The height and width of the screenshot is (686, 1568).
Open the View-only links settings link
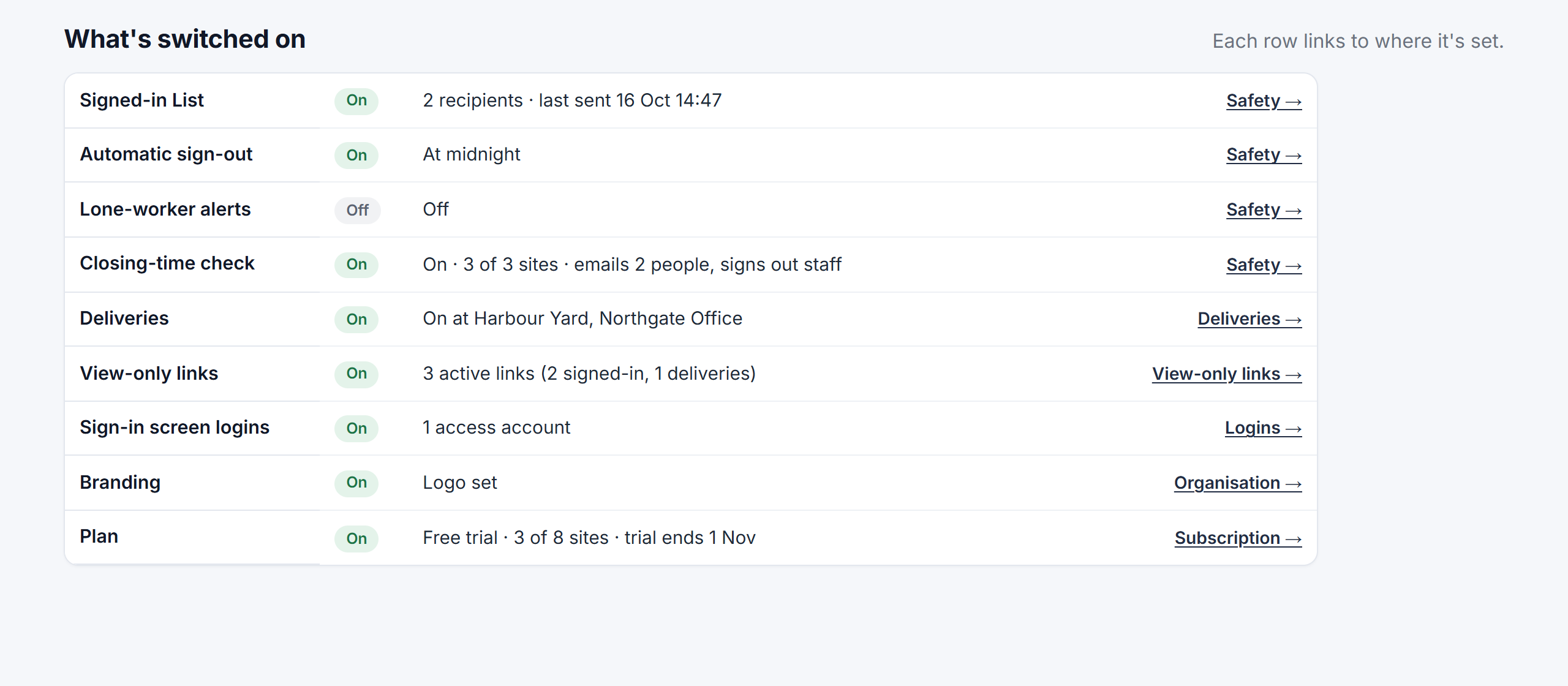[1227, 374]
